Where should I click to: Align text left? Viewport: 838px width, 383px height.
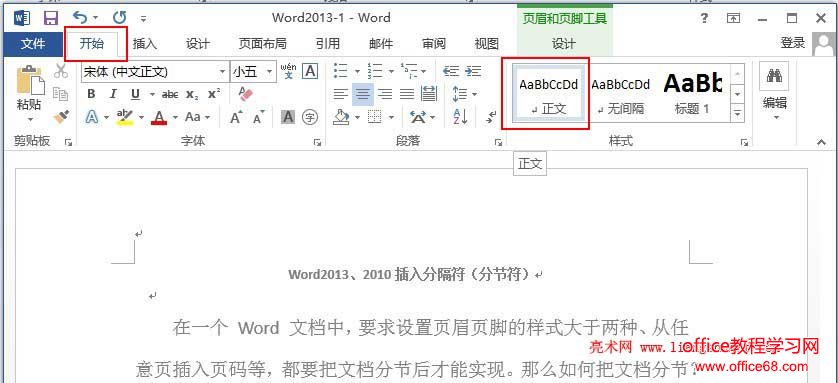(x=340, y=95)
